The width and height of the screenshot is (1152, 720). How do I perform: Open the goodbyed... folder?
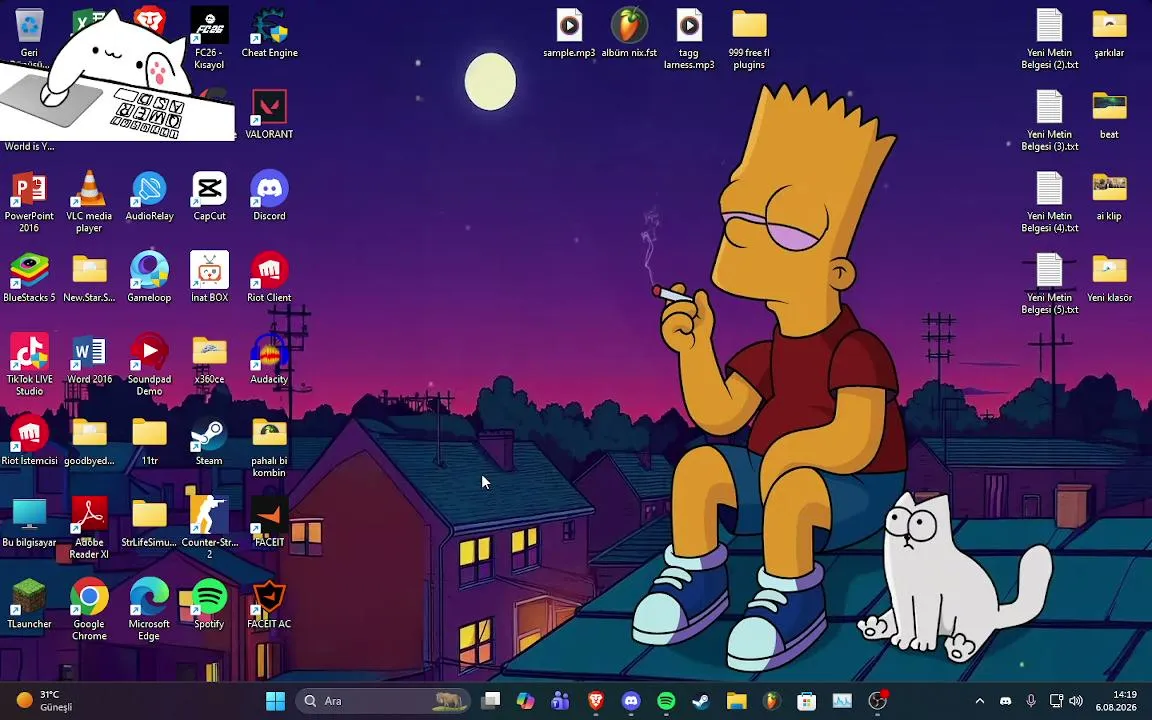click(89, 441)
